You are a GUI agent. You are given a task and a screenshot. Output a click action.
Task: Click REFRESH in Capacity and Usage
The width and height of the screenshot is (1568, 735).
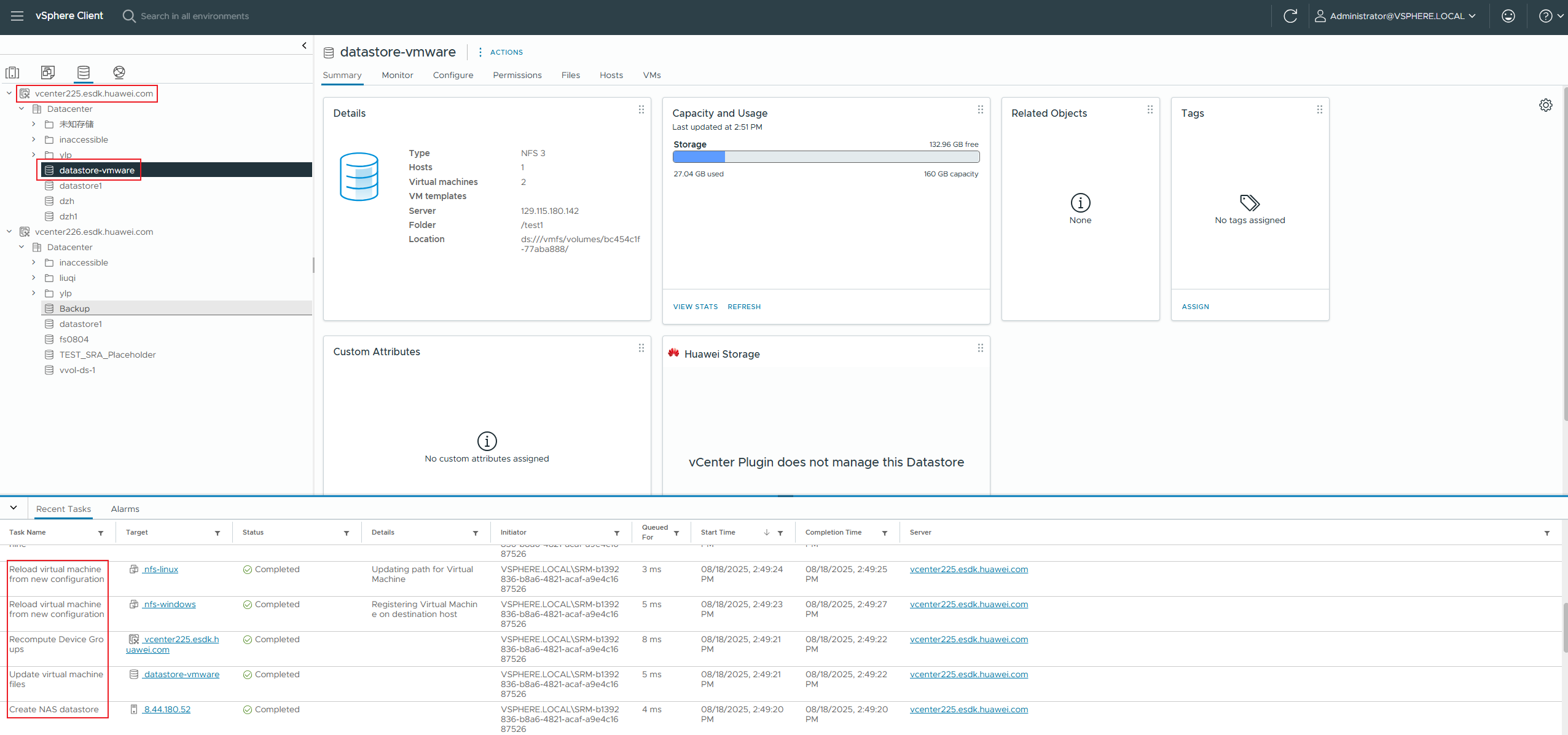pos(743,307)
